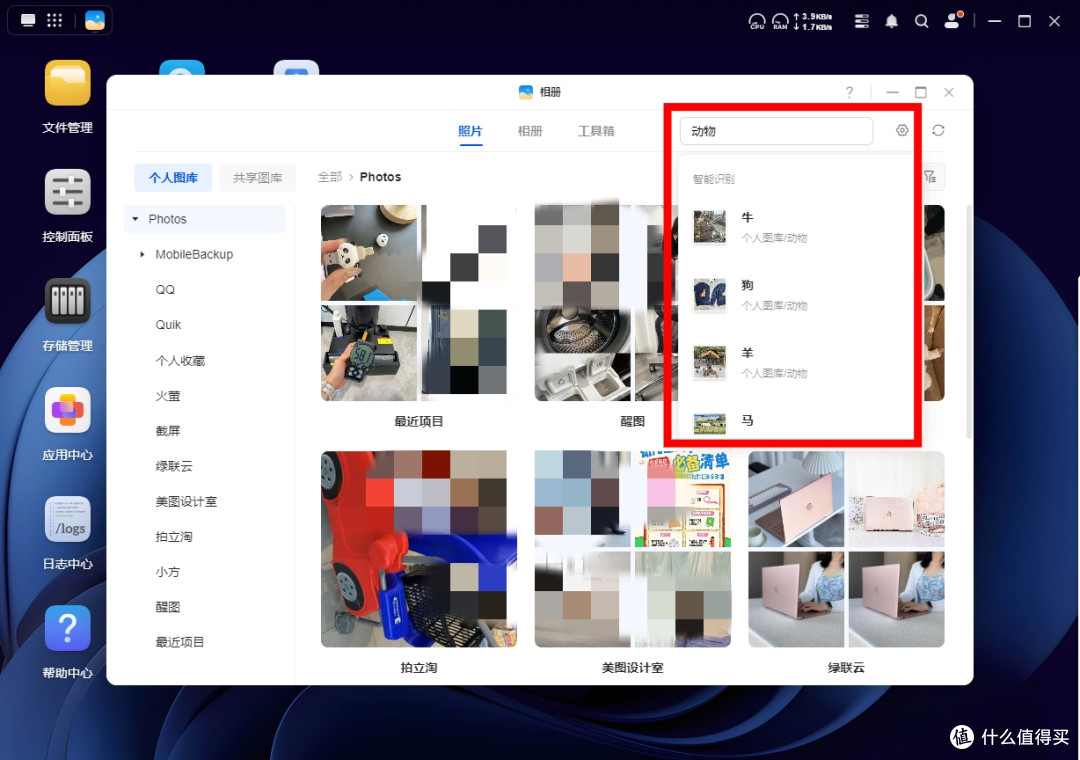The width and height of the screenshot is (1080, 760).
Task: Click Photos in the breadcrumb
Action: coord(380,177)
